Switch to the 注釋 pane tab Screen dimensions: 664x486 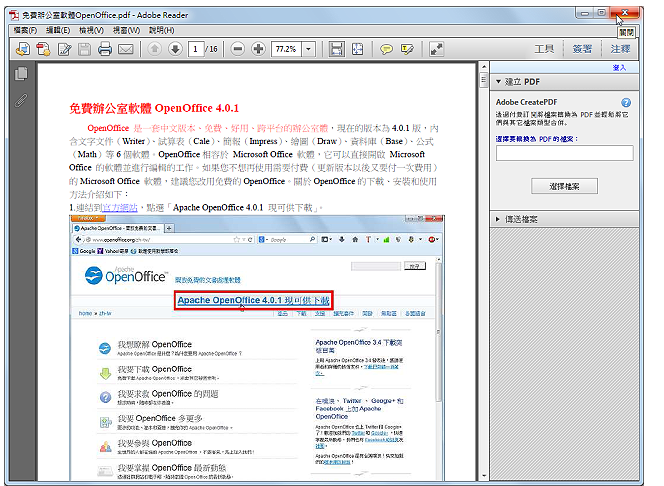coord(620,49)
